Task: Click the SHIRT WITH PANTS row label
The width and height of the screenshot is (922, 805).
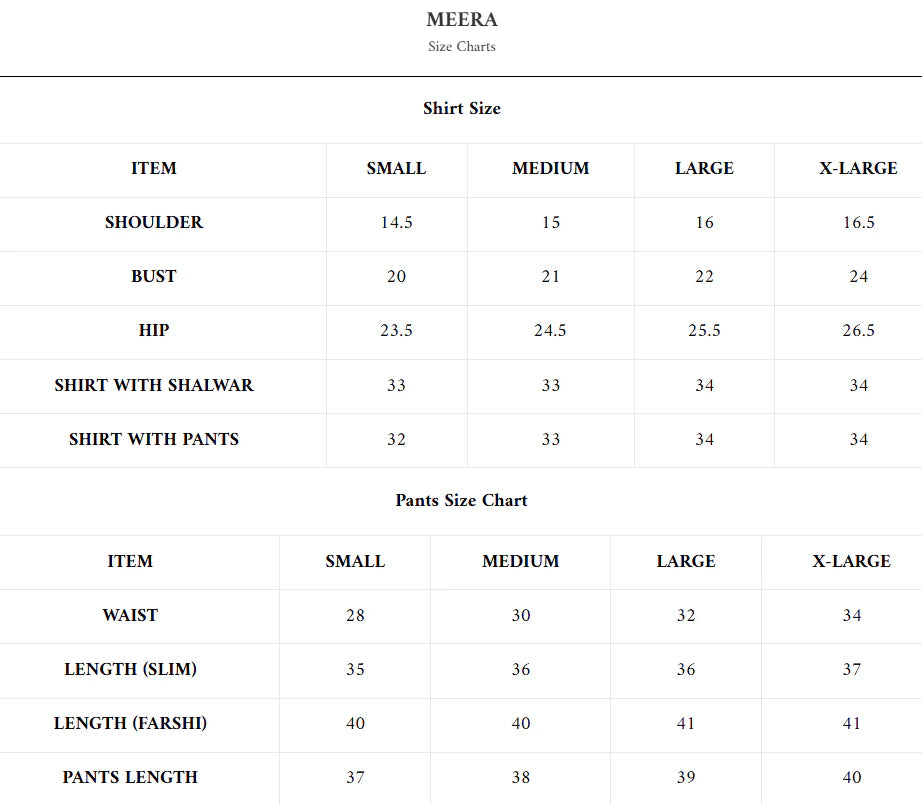Action: (x=154, y=439)
